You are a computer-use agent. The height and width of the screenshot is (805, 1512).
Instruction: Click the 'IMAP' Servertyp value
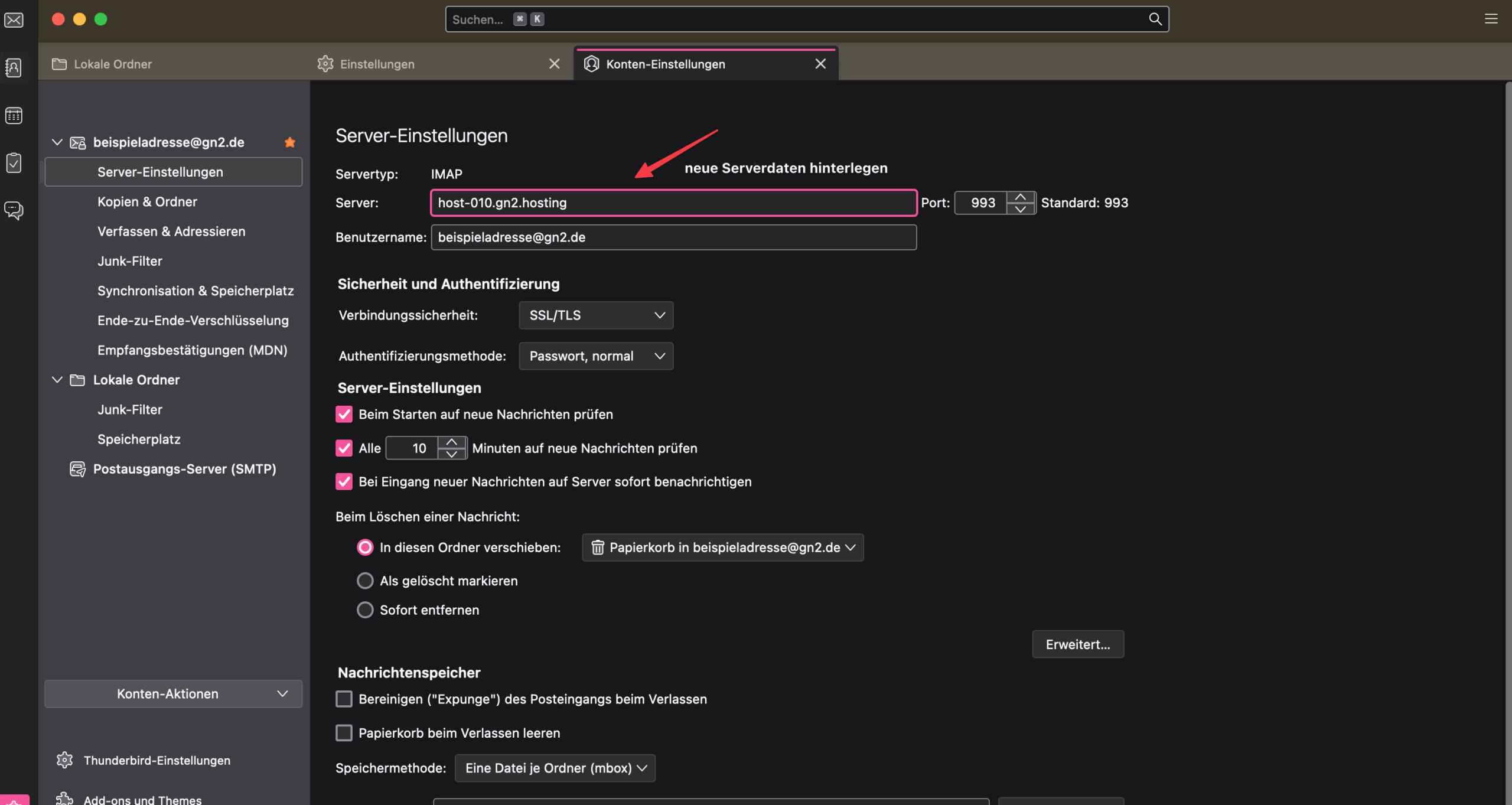pos(447,174)
